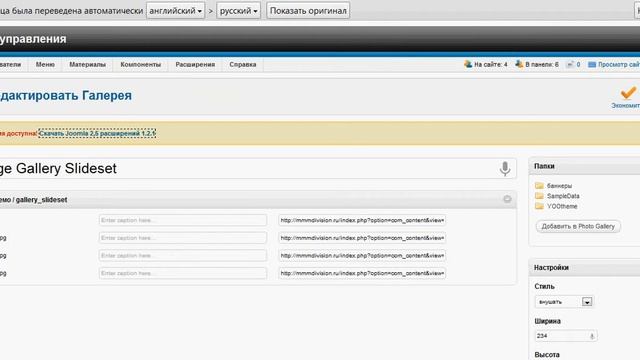
Task: Click the 'Экономить' save label
Action: [x=625, y=106]
